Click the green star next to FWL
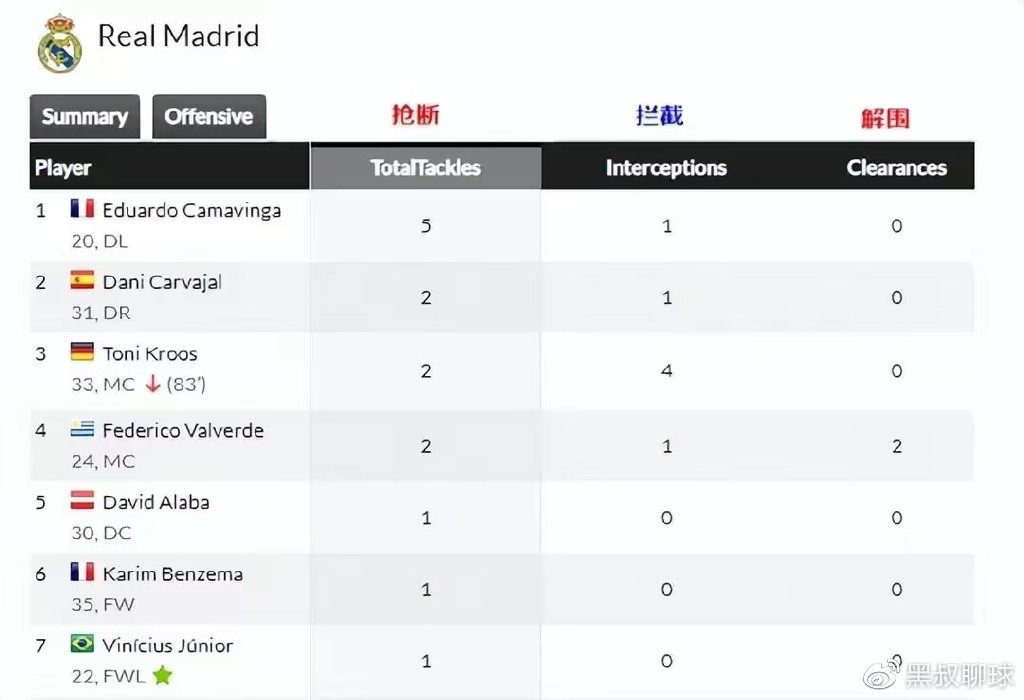1024x700 pixels. coord(162,676)
